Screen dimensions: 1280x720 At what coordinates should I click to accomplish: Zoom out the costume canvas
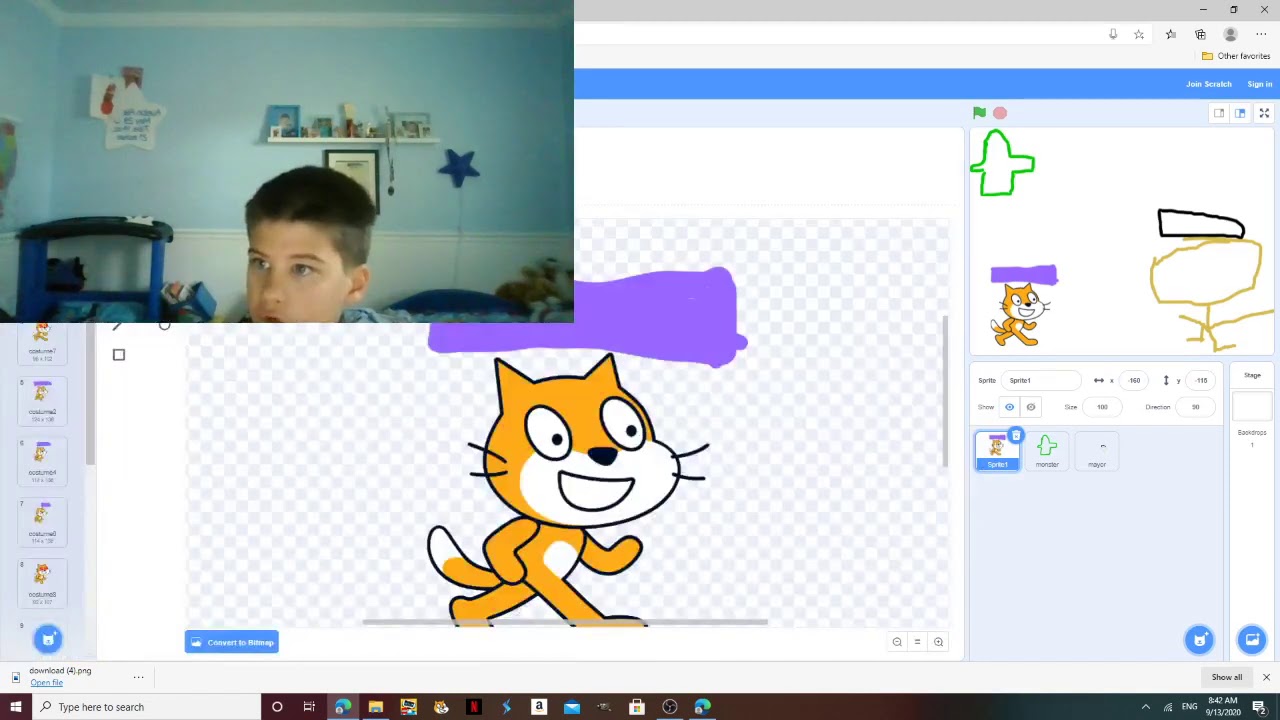click(897, 642)
